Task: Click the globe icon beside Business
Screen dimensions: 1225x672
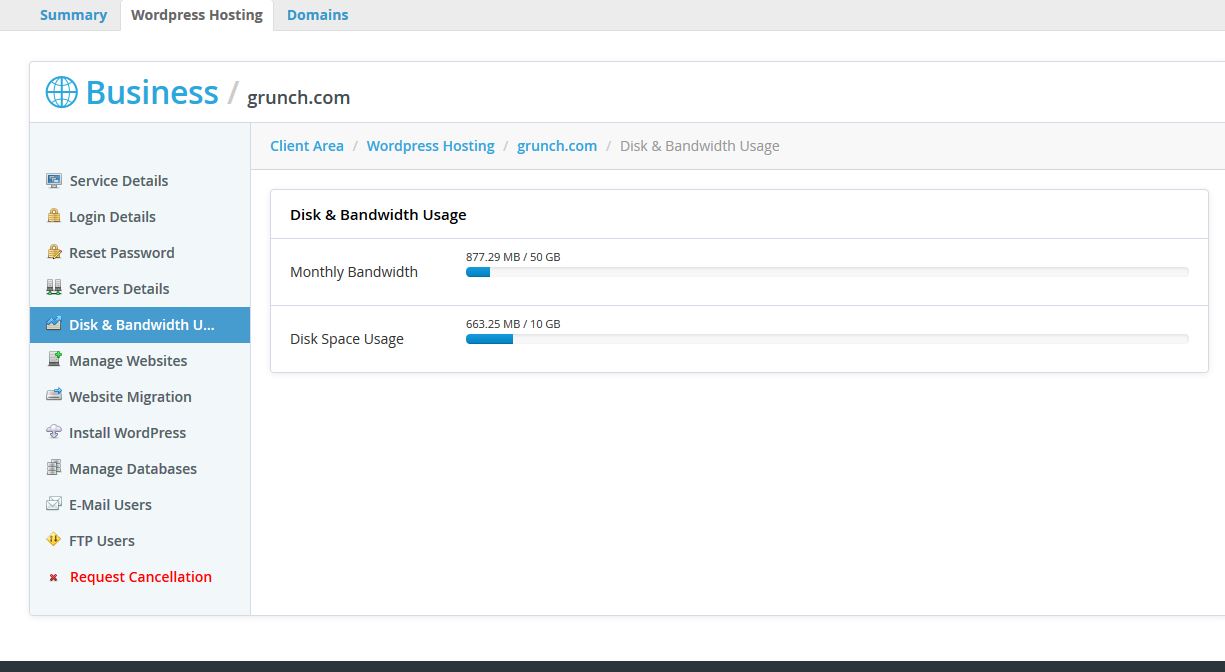Action: [61, 92]
